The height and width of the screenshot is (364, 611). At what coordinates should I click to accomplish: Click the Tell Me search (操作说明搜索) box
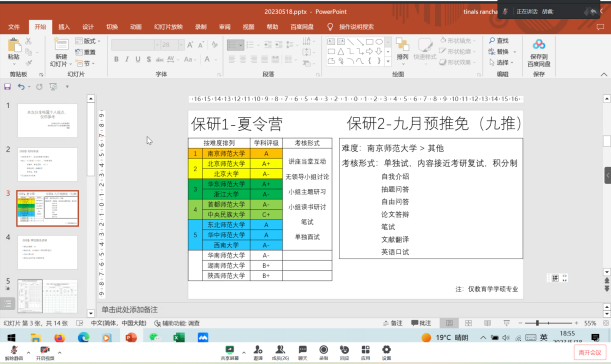(351, 27)
